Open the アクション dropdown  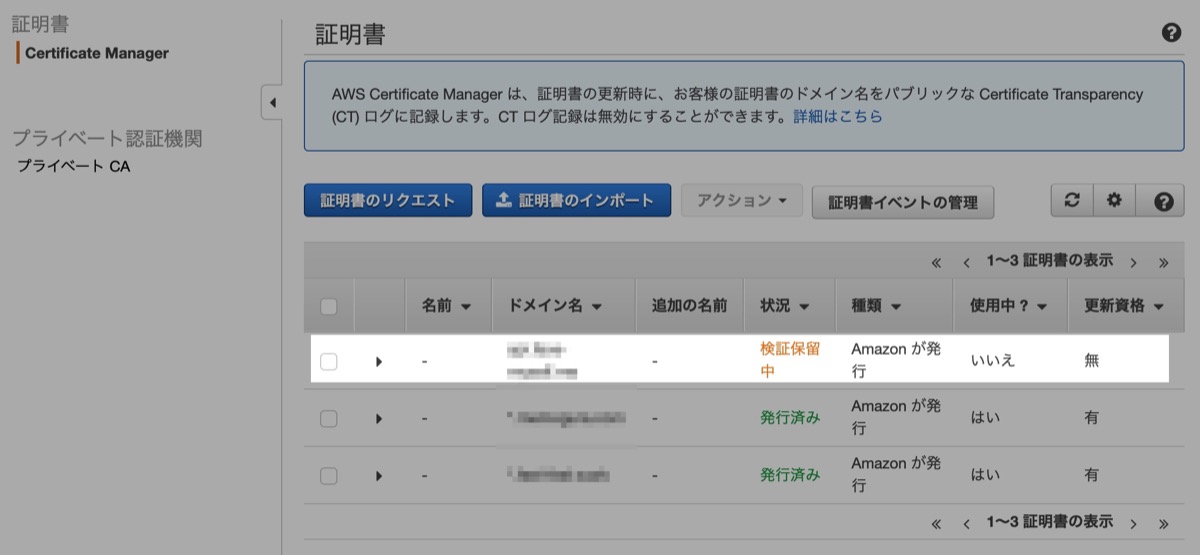[742, 200]
